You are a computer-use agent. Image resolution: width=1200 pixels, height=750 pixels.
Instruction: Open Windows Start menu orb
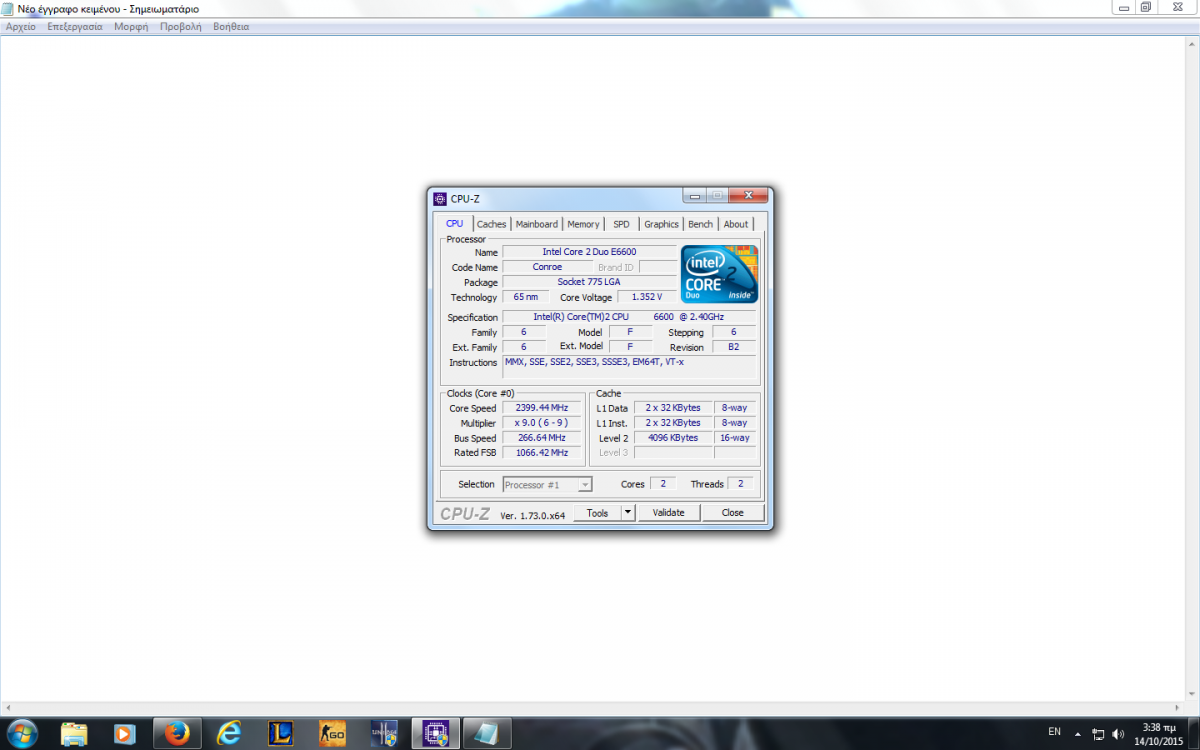[21, 732]
